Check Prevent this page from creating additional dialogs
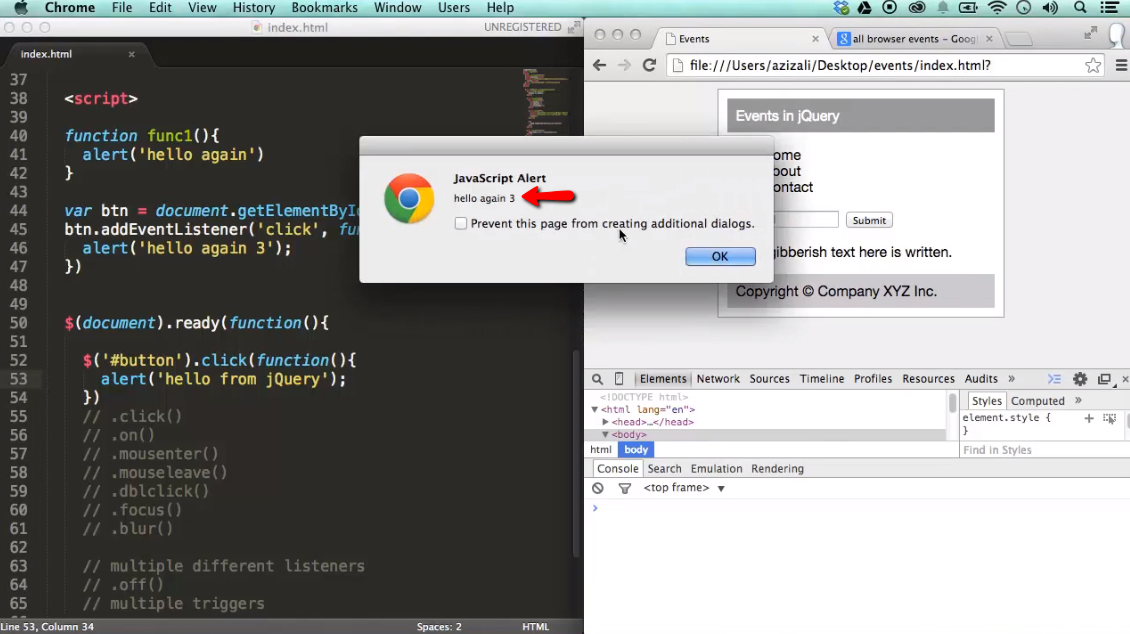The height and width of the screenshot is (634, 1130). pyautogui.click(x=461, y=224)
